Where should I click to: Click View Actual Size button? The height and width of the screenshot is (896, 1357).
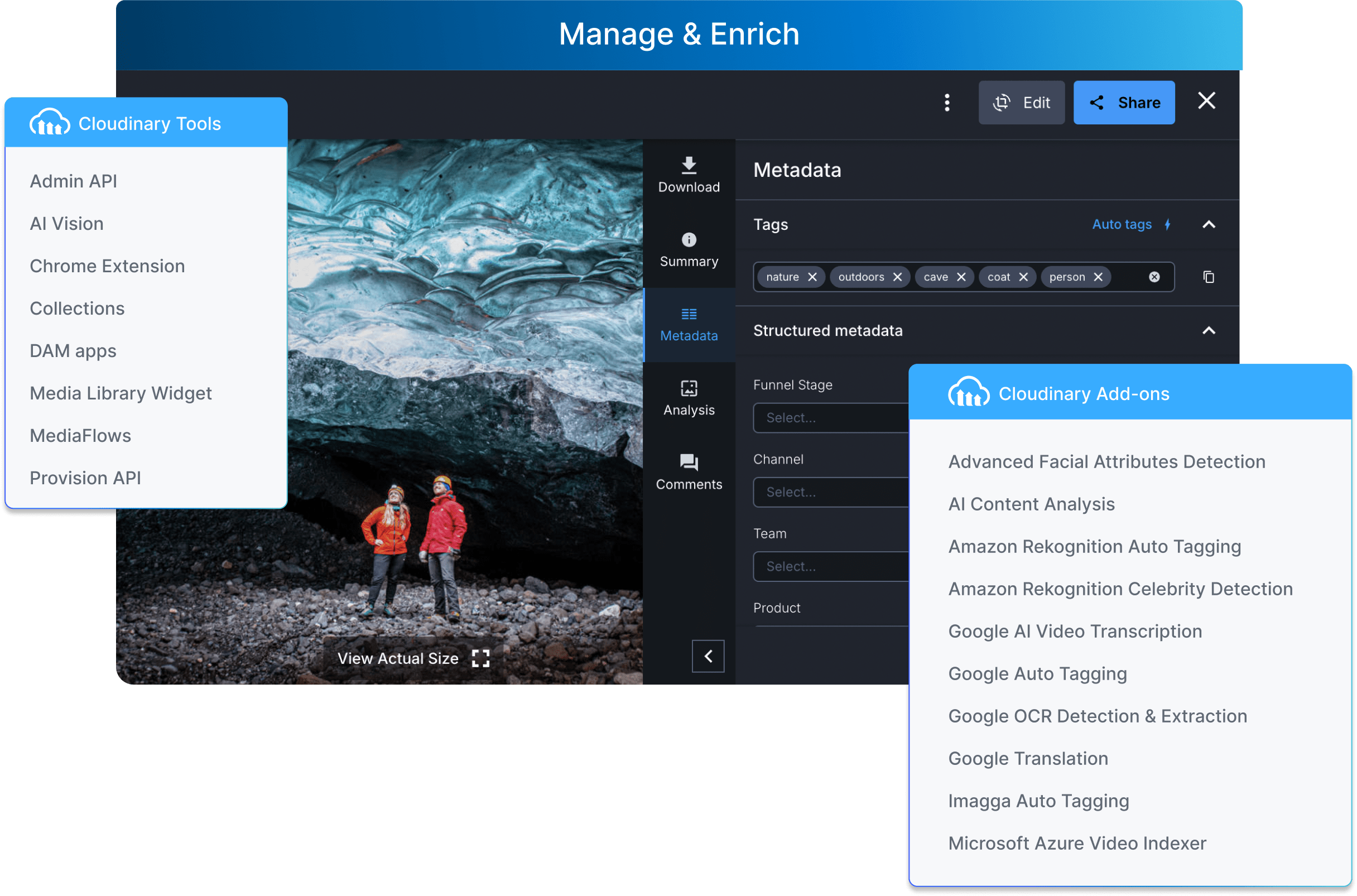coord(413,658)
